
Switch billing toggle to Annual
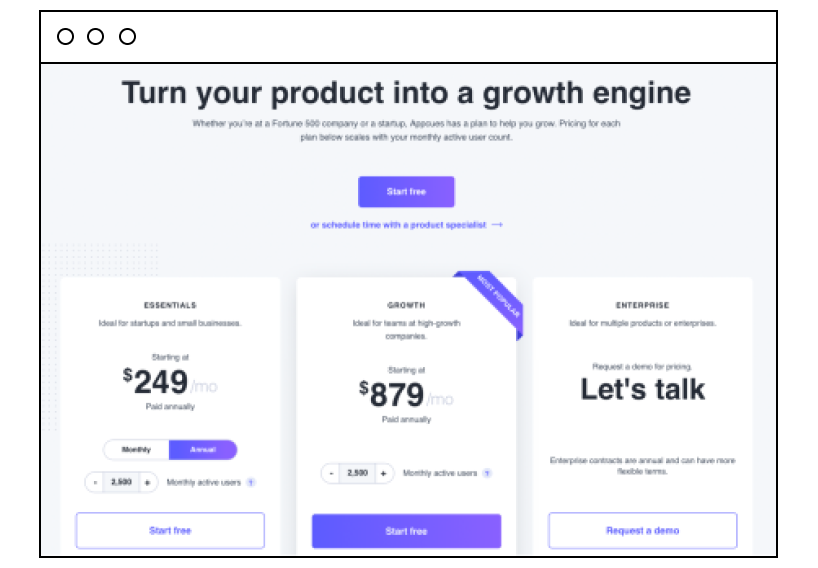tap(203, 450)
